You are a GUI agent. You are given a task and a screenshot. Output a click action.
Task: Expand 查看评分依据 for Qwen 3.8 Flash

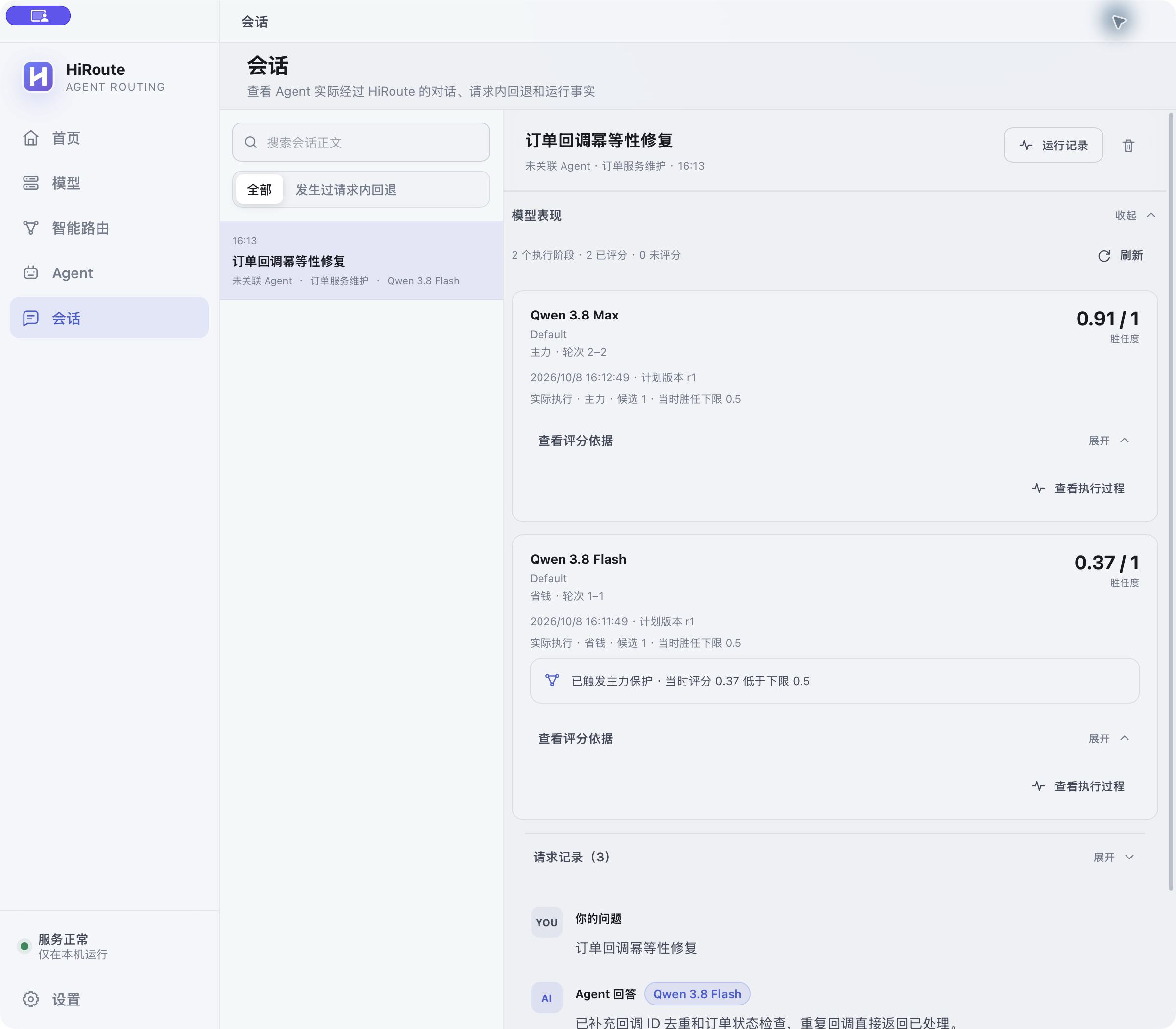834,738
